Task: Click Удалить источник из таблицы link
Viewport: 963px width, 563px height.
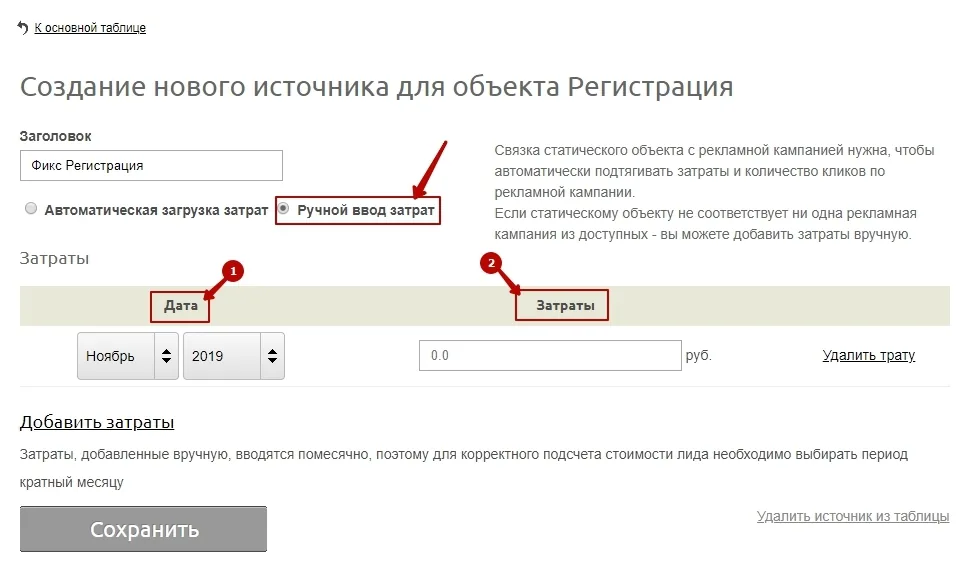Action: (x=853, y=516)
